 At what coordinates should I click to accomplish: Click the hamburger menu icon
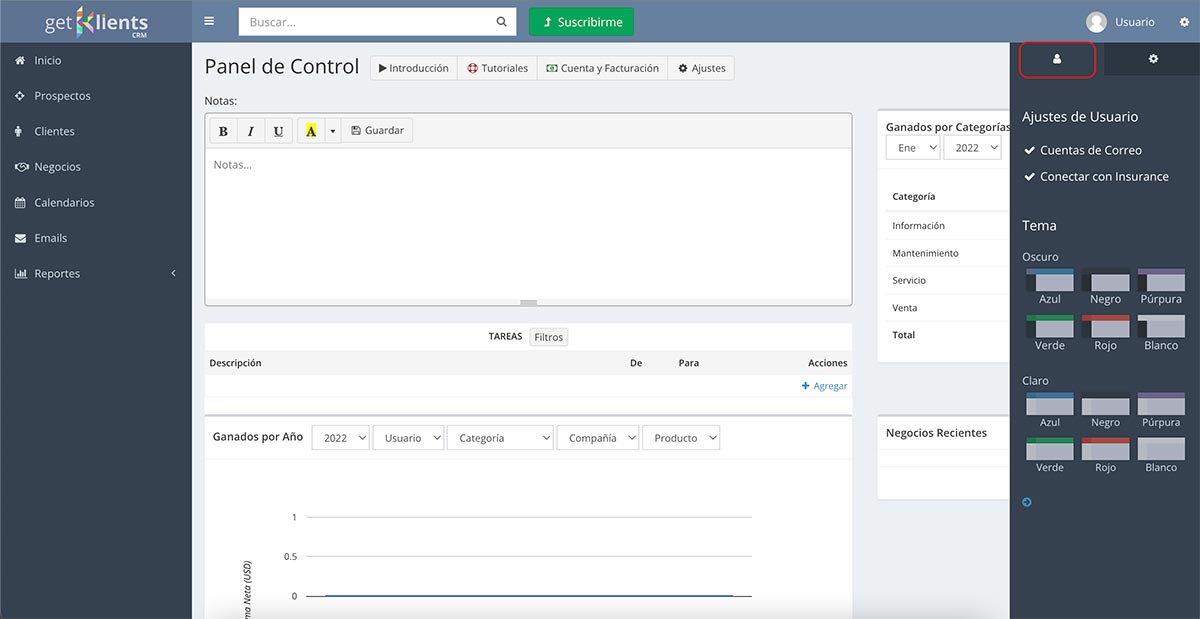pyautogui.click(x=208, y=21)
